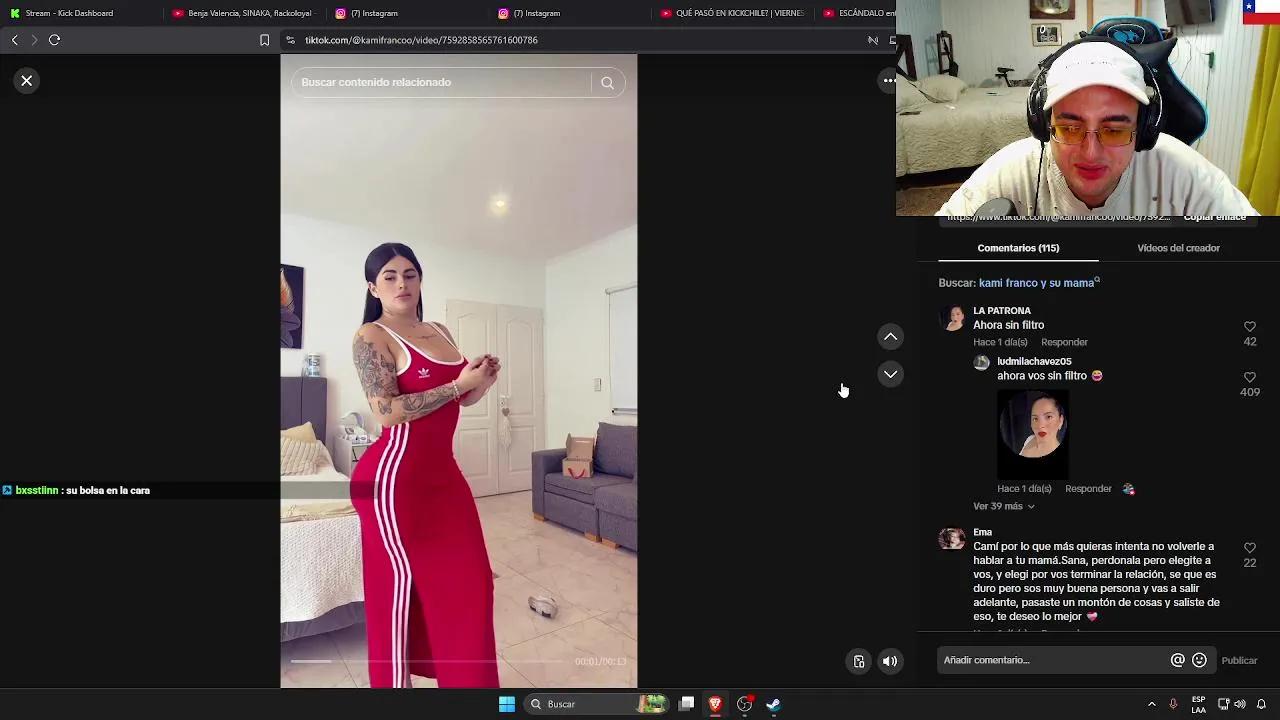Like LA PATRONA's comment

pos(1249,327)
